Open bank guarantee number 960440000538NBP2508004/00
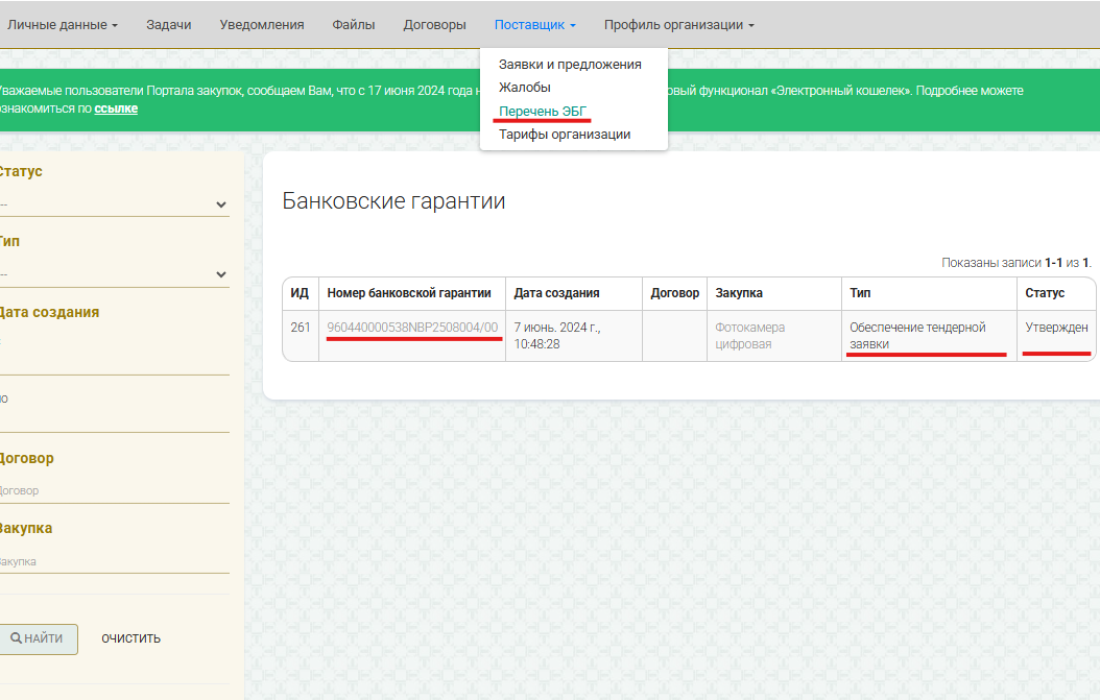The width and height of the screenshot is (1100, 700). point(412,327)
